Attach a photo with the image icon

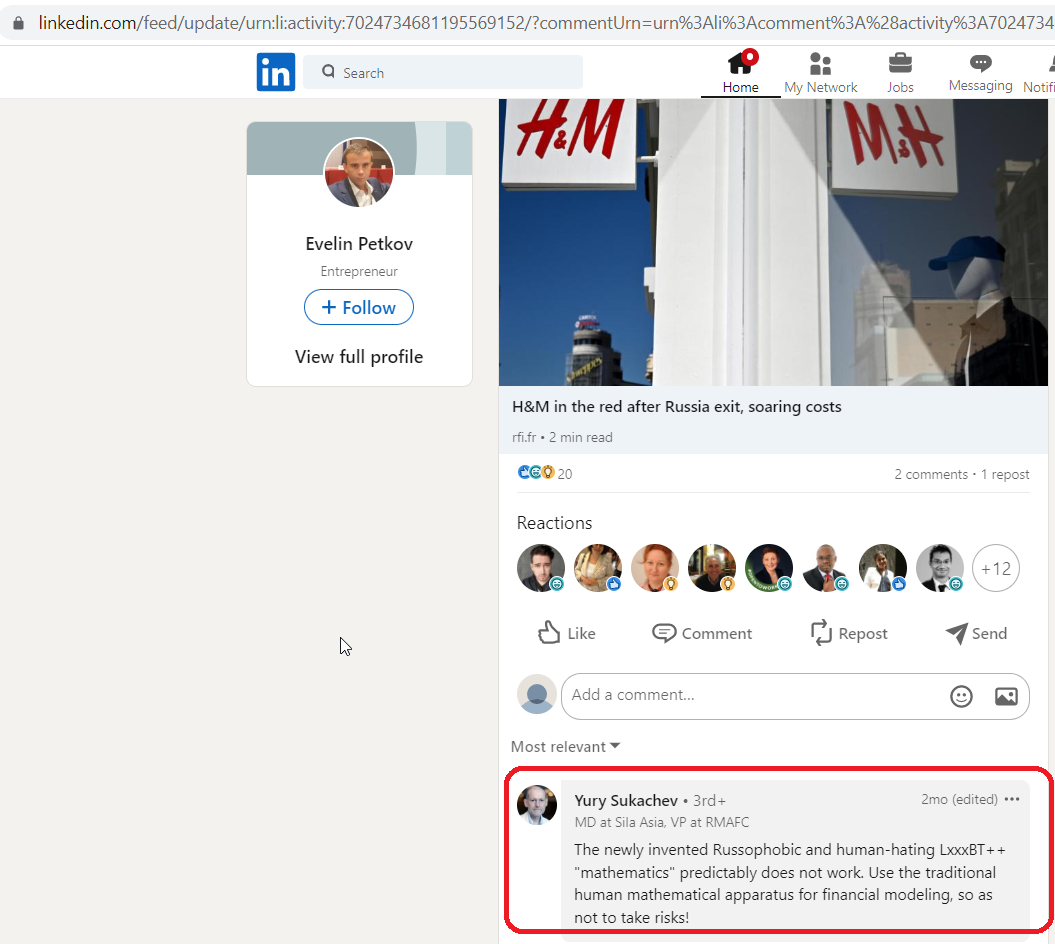(1006, 696)
